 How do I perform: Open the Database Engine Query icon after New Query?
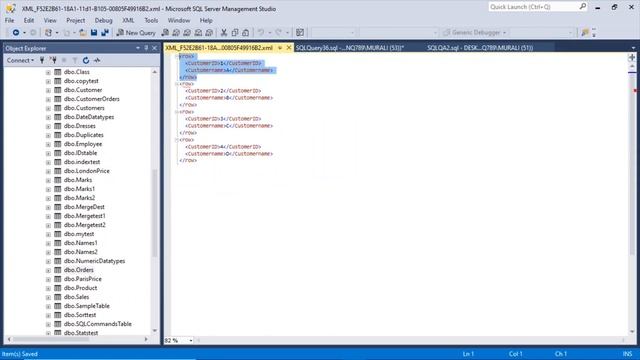point(165,33)
